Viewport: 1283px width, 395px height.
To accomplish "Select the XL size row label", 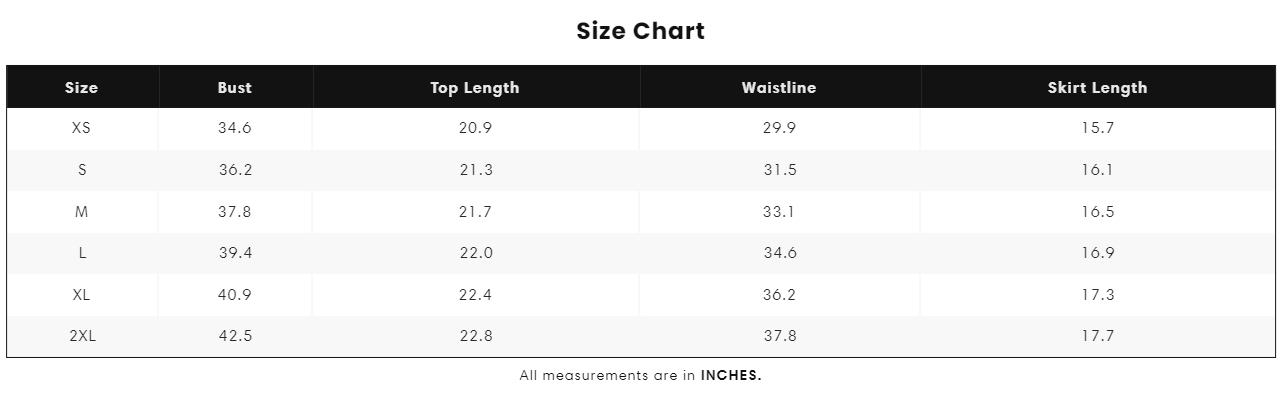I will 82,295.
